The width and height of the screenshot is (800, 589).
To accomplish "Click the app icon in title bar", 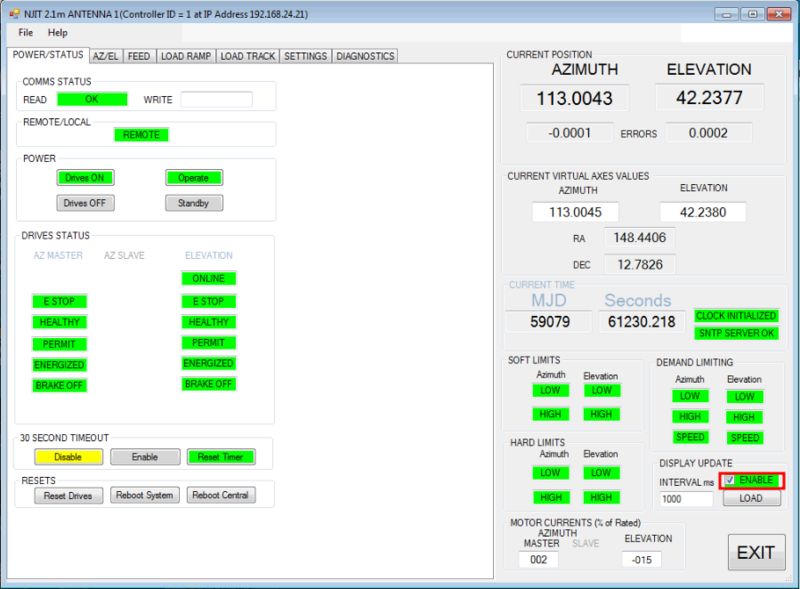I will (x=12, y=14).
